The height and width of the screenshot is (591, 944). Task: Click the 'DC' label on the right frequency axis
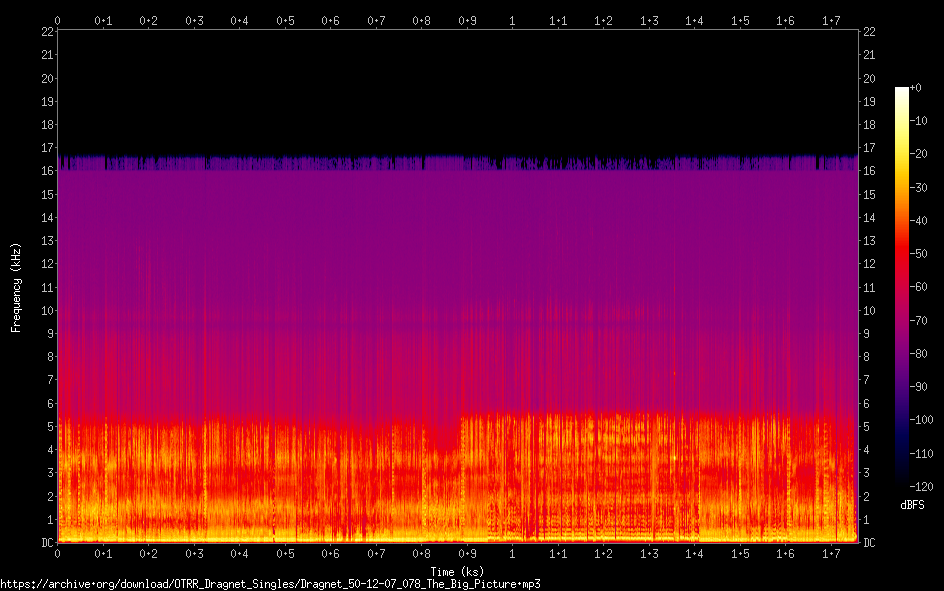pyautogui.click(x=869, y=543)
